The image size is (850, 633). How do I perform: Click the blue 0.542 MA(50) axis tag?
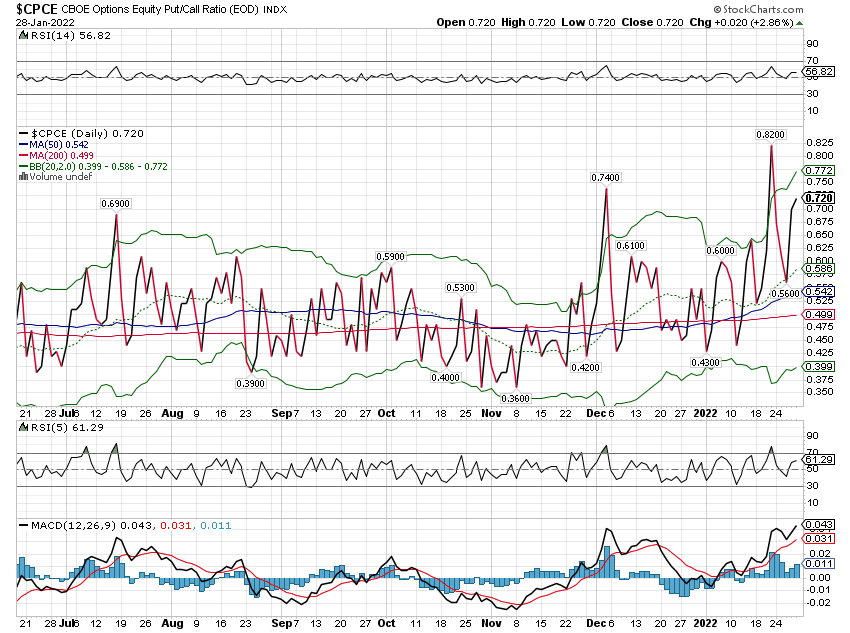click(819, 292)
